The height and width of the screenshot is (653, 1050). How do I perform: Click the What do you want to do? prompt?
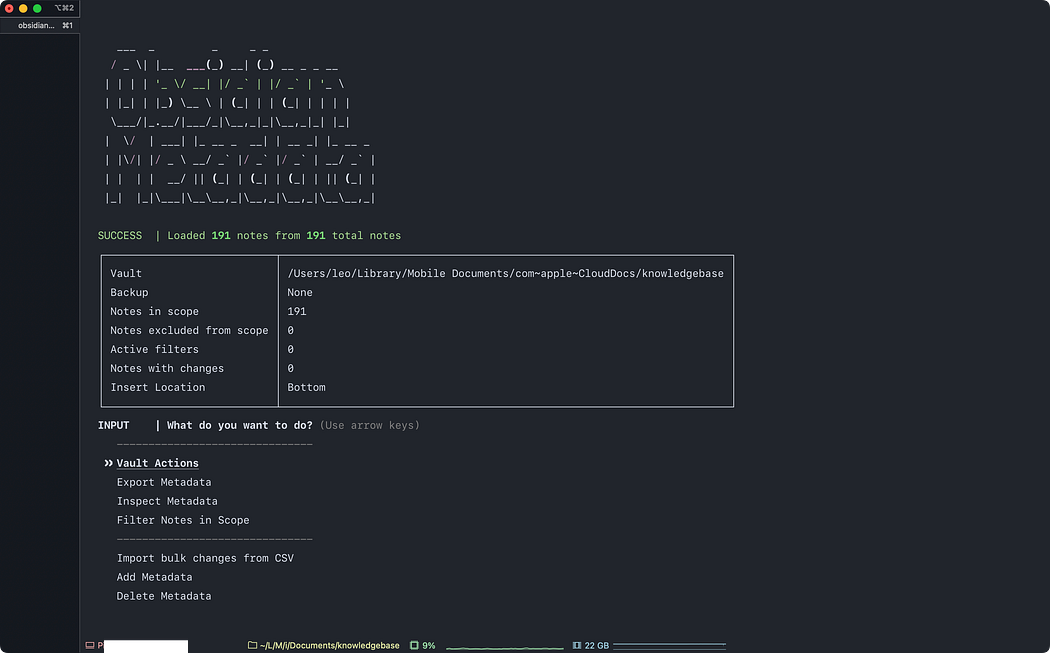coord(240,425)
